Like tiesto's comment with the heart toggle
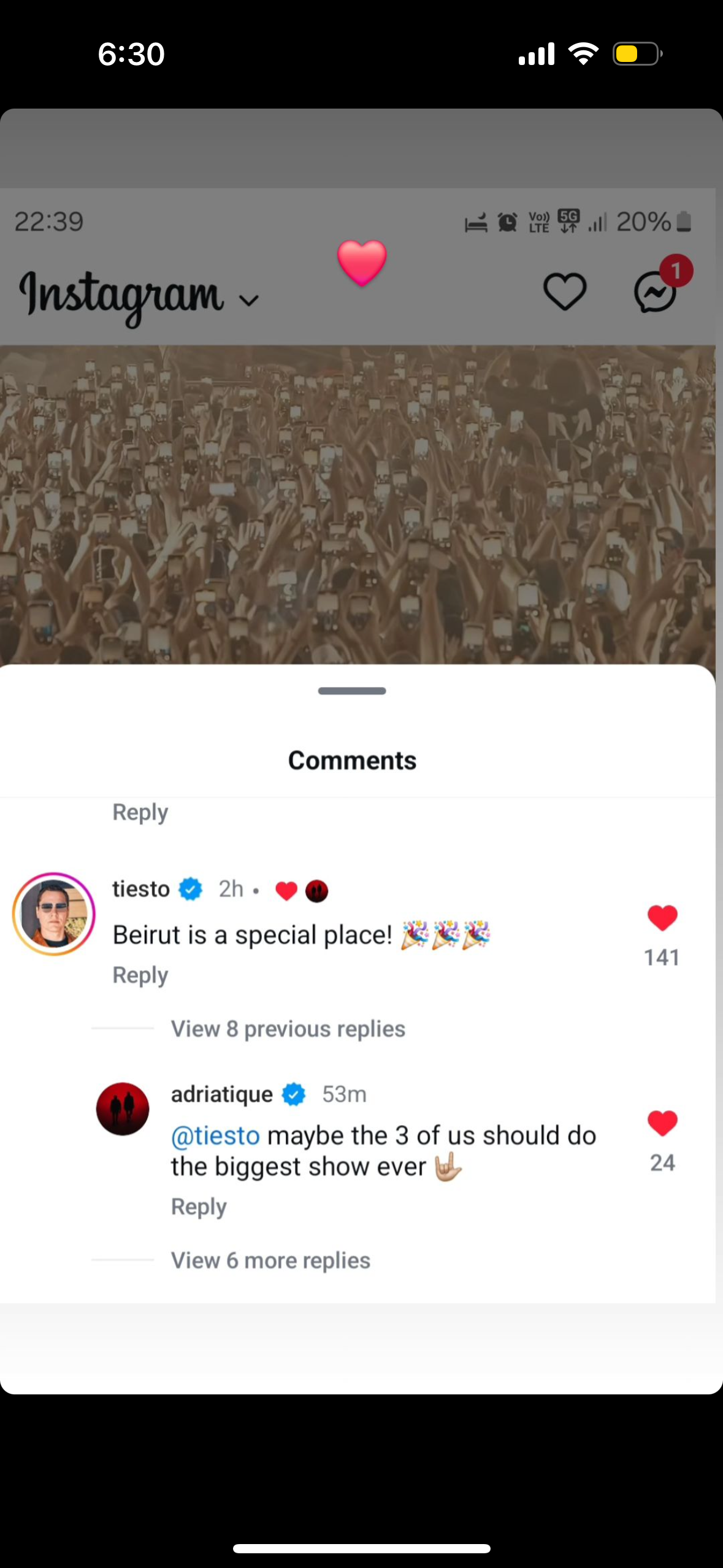 [660, 918]
